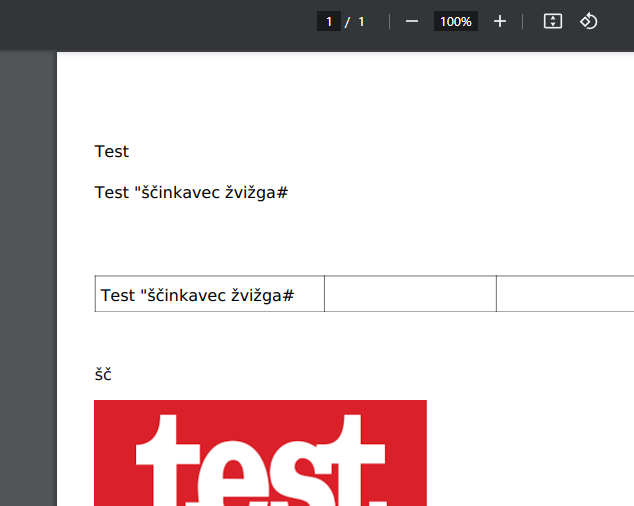The height and width of the screenshot is (506, 634).
Task: Select the current page number field
Action: (329, 21)
